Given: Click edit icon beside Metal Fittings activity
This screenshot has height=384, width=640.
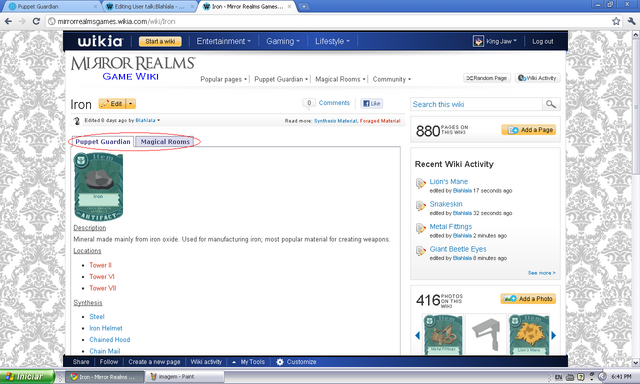Looking at the screenshot, I should 420,228.
